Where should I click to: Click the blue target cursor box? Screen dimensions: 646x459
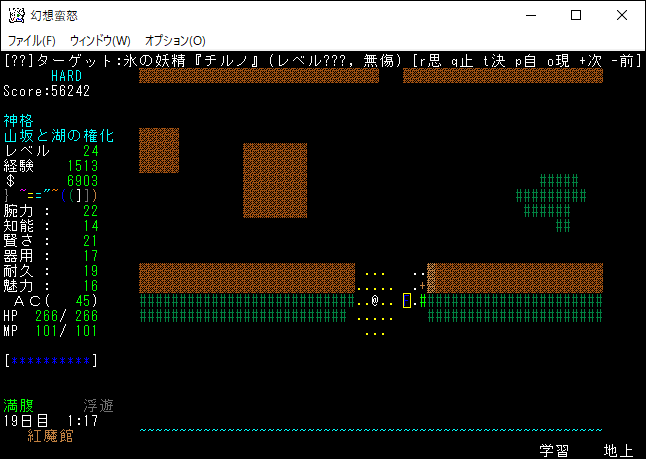[407, 300]
